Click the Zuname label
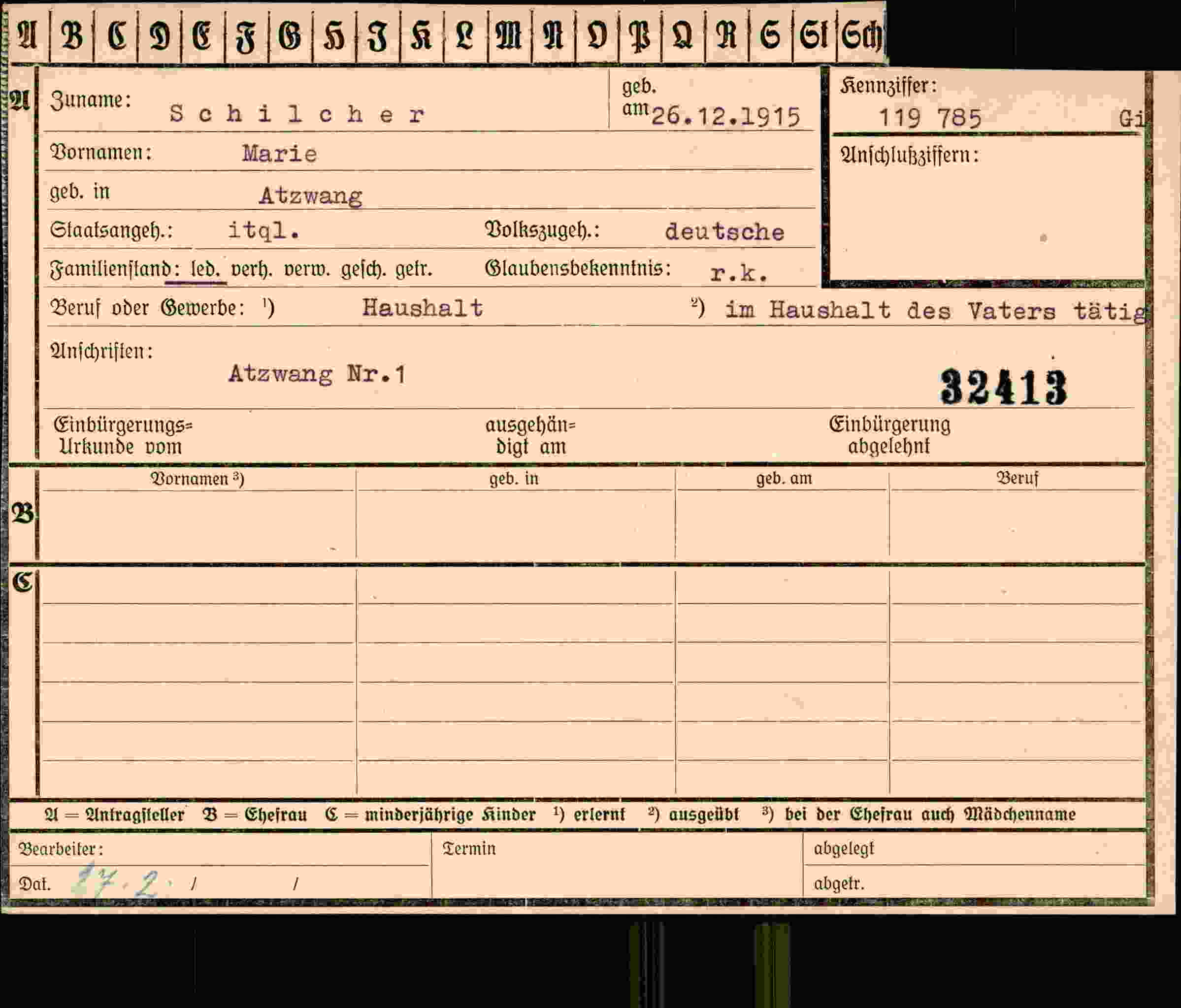This screenshot has height=1008, width=1181. (91, 101)
